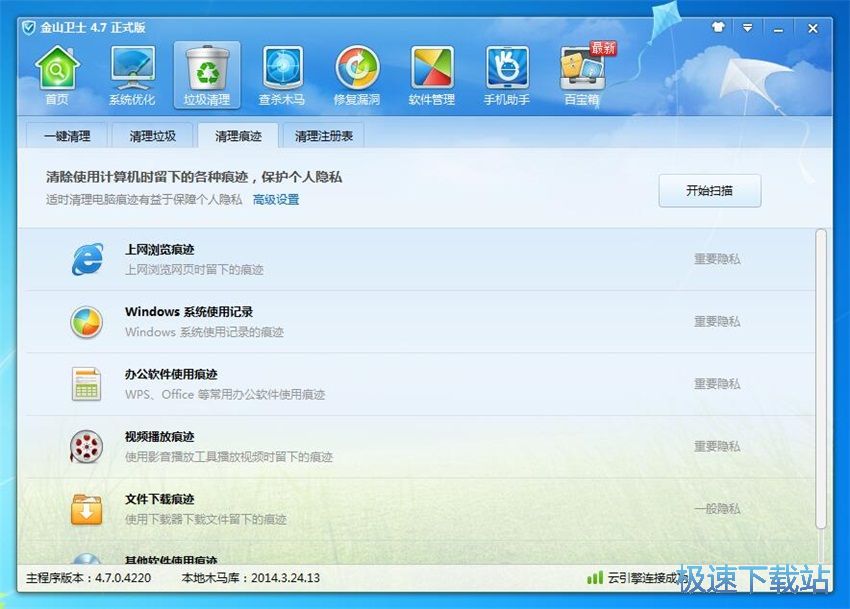This screenshot has width=850, height=609.
Task: Click the skin shirt icon in title bar
Action: pyautogui.click(x=718, y=27)
